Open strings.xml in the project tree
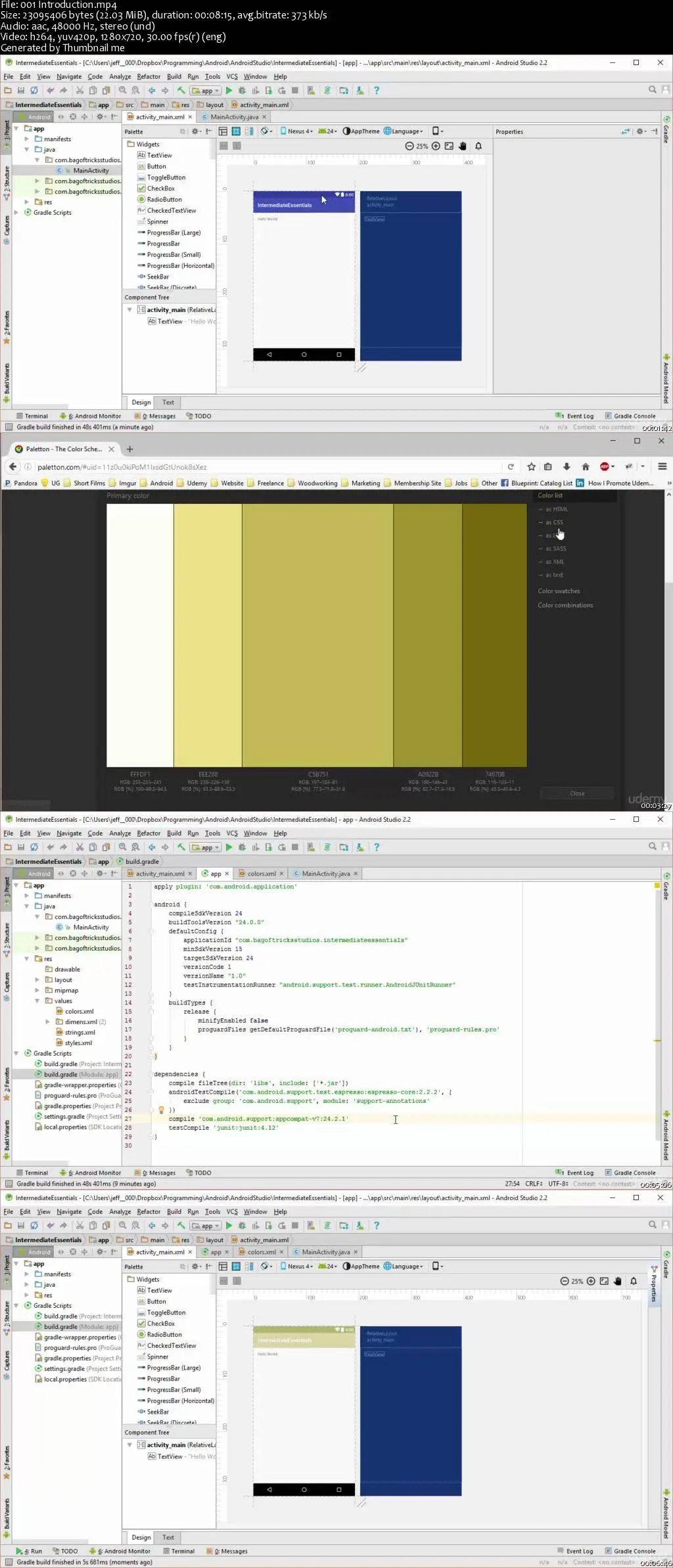This screenshot has width=673, height=1568. pos(80,1032)
